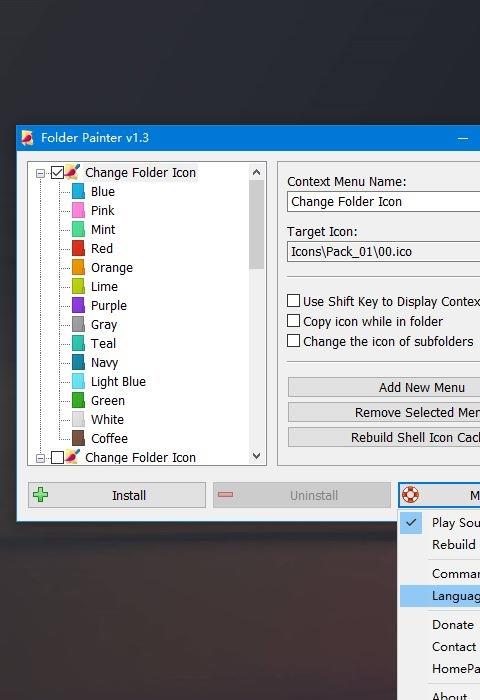Click the paintbrush icon of second Change Folder Icon
Screen dimensions: 480x700
click(72, 457)
